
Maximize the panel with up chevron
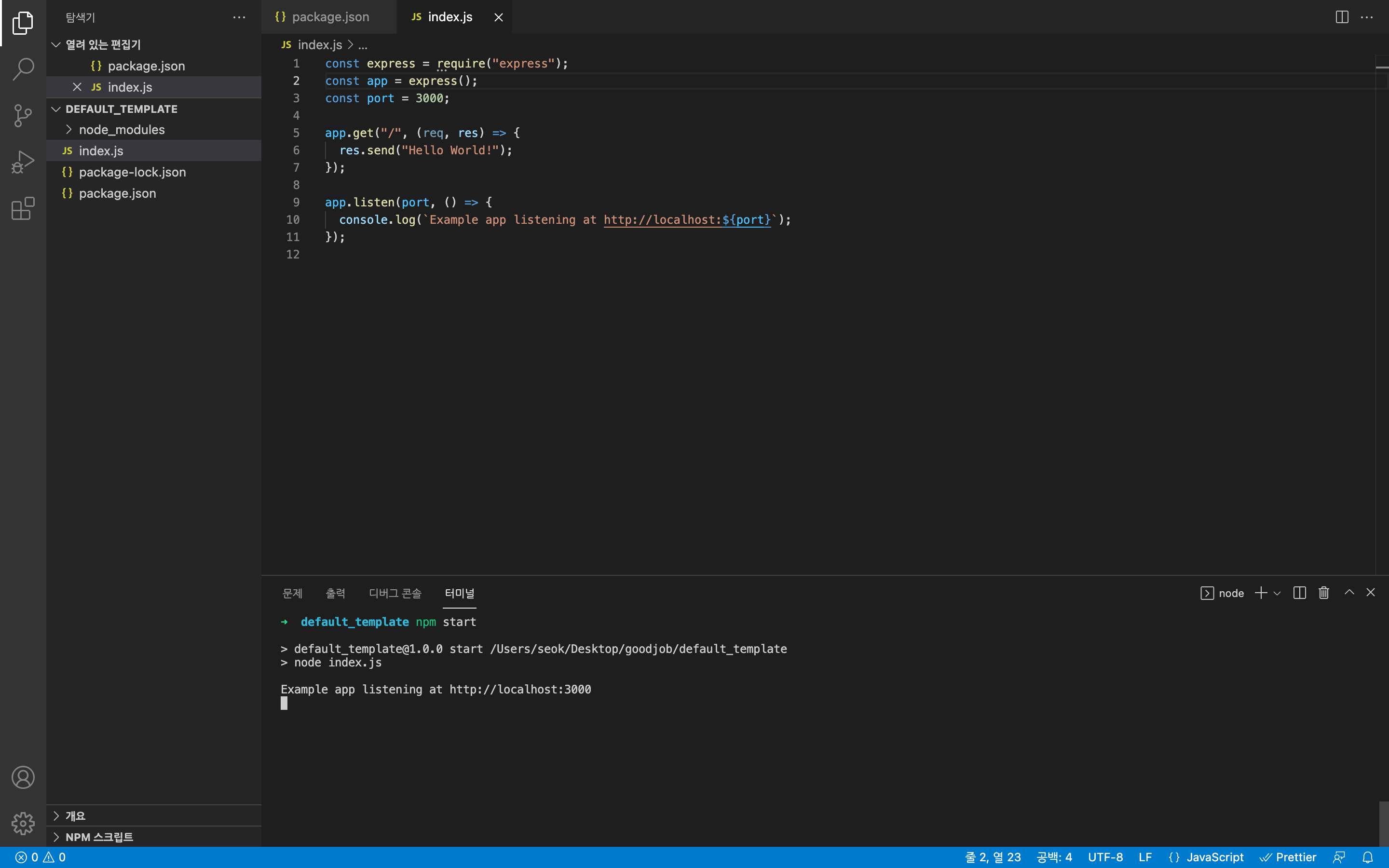1349,593
